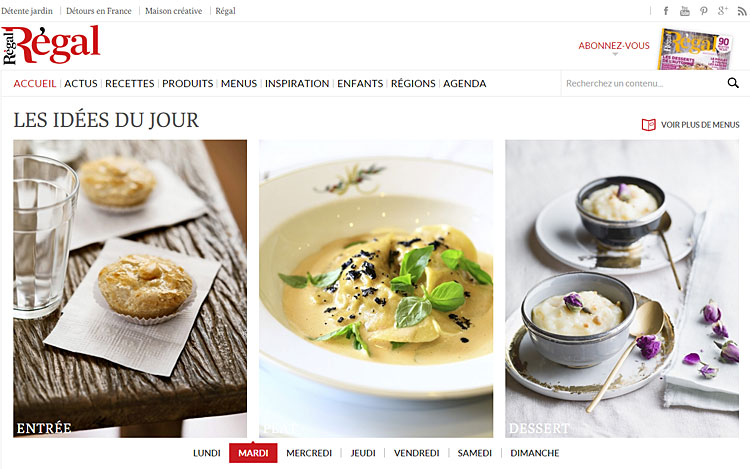Click Voir plus de menus link

pos(700,125)
